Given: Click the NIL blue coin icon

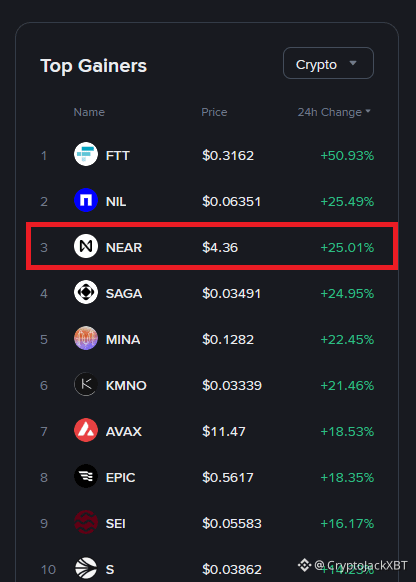Looking at the screenshot, I should [86, 200].
